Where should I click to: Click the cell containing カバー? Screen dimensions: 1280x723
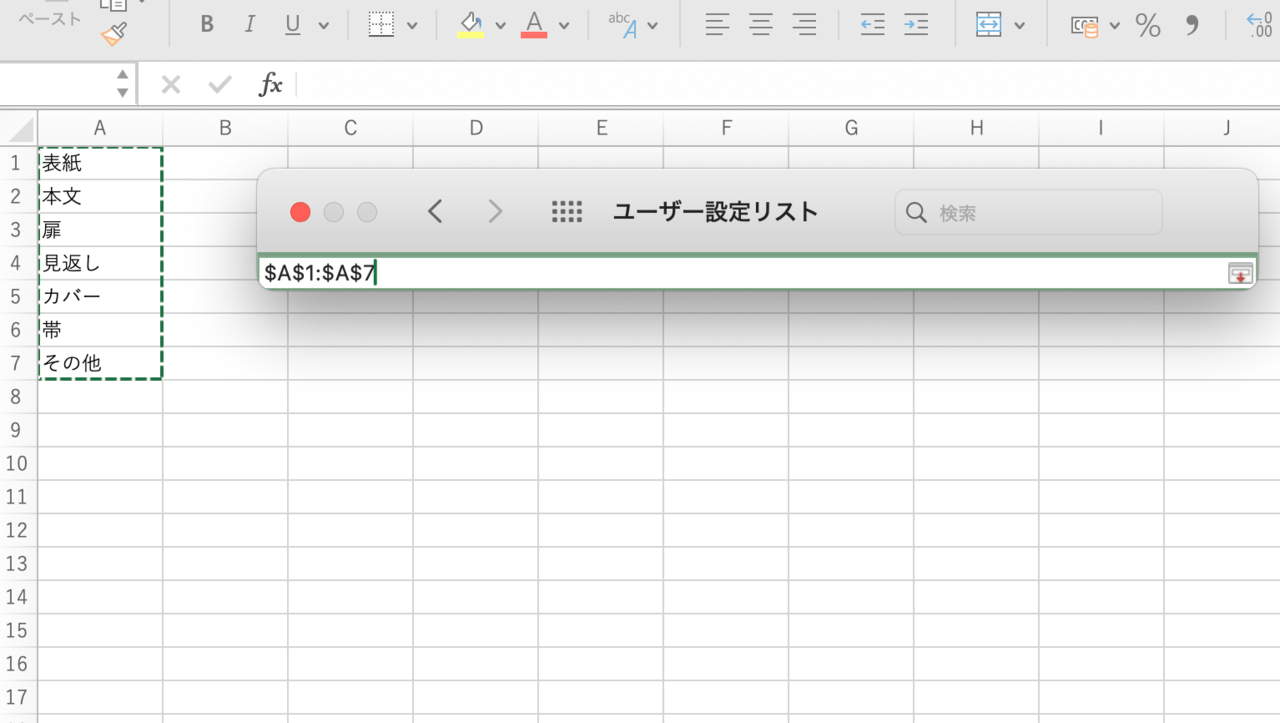100,296
